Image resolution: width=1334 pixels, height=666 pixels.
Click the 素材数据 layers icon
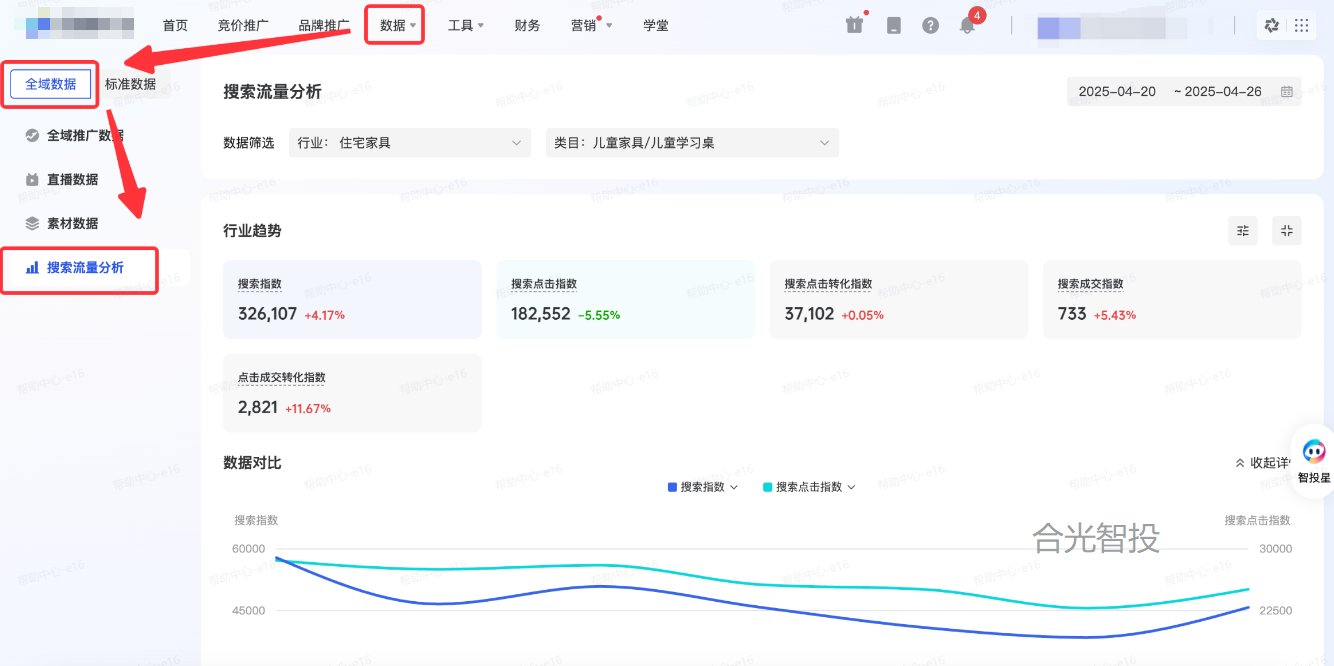click(32, 223)
